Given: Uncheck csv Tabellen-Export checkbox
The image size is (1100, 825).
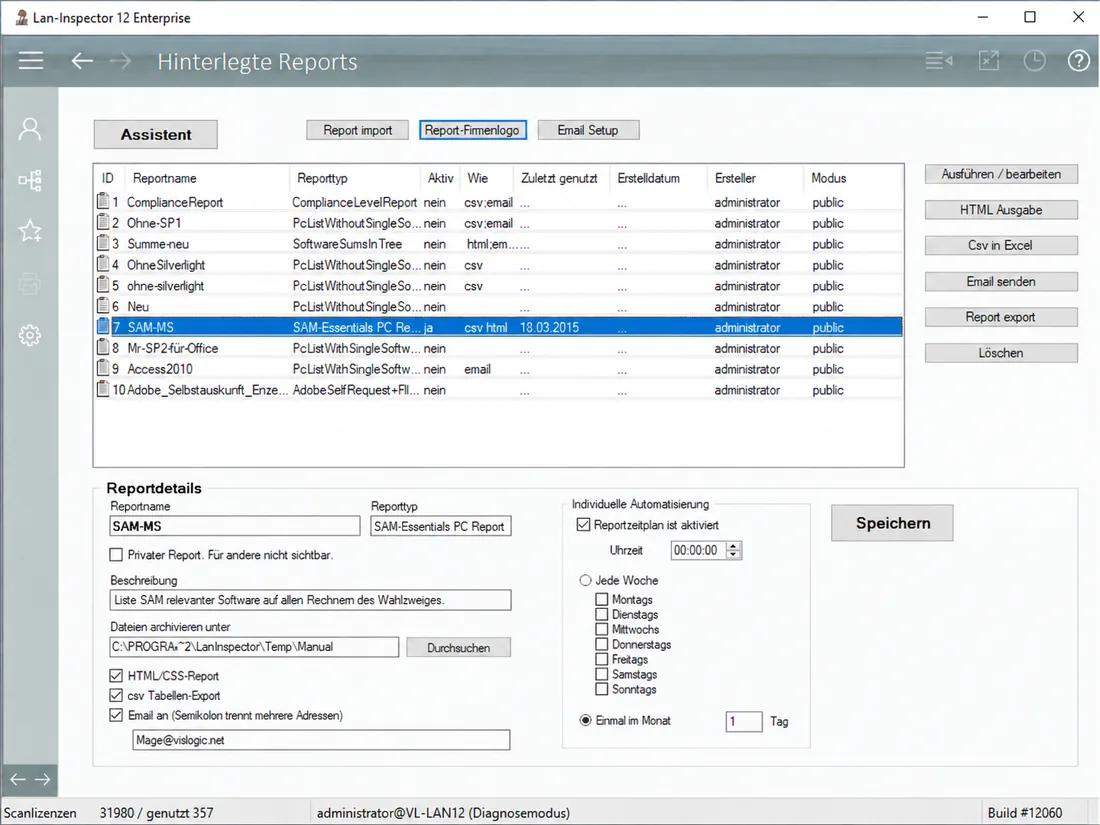Looking at the screenshot, I should pyautogui.click(x=116, y=695).
